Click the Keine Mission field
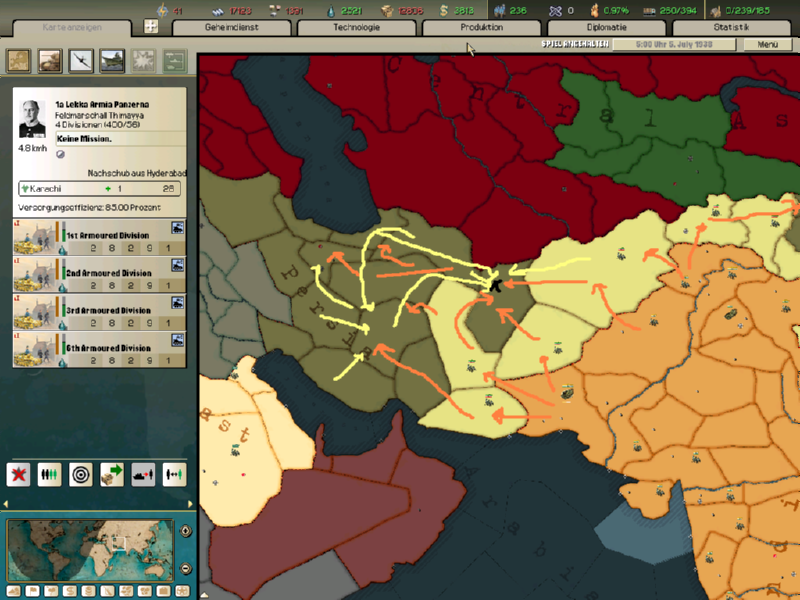 pos(120,139)
